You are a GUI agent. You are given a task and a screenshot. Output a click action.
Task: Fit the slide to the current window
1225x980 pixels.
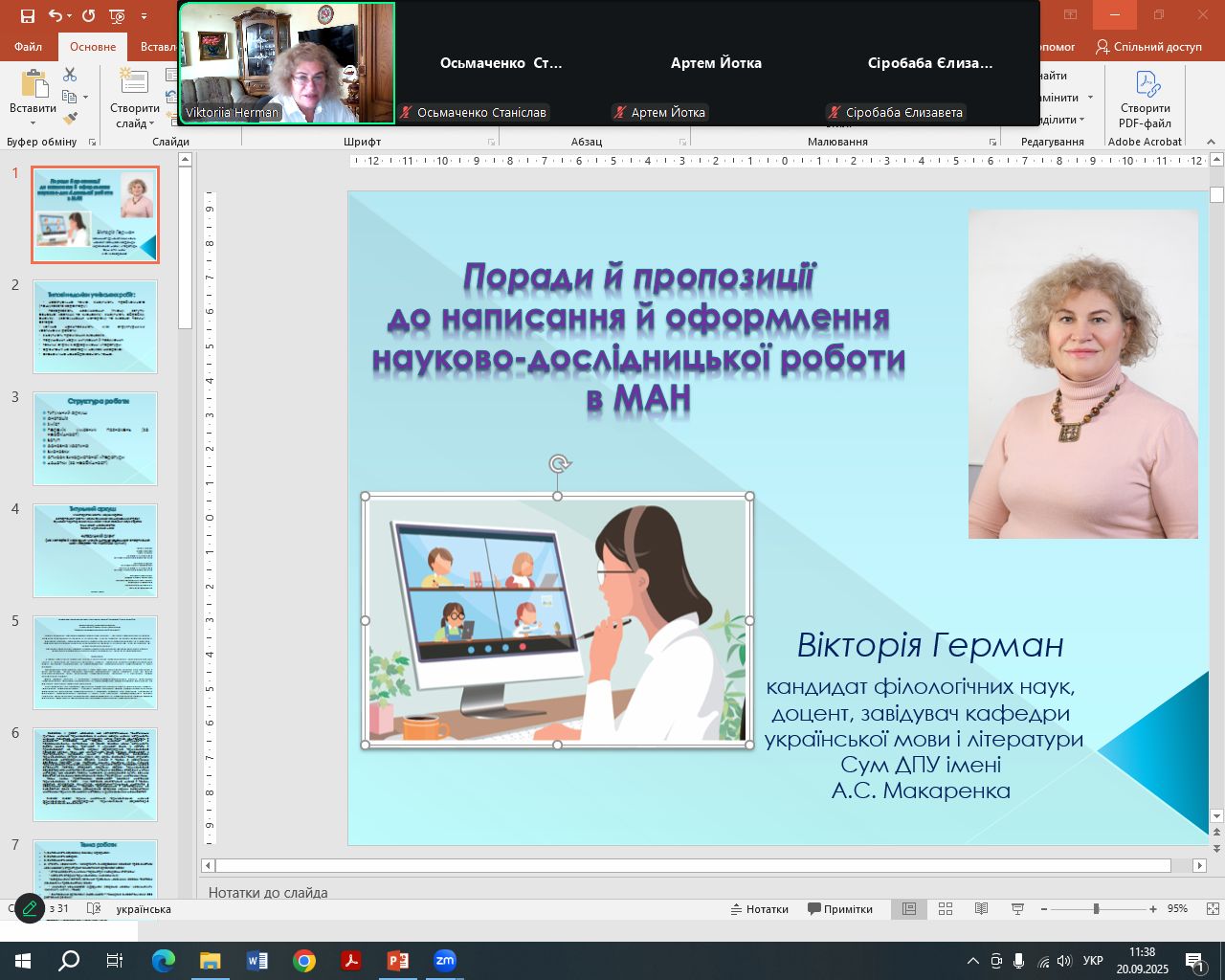coord(1213,909)
